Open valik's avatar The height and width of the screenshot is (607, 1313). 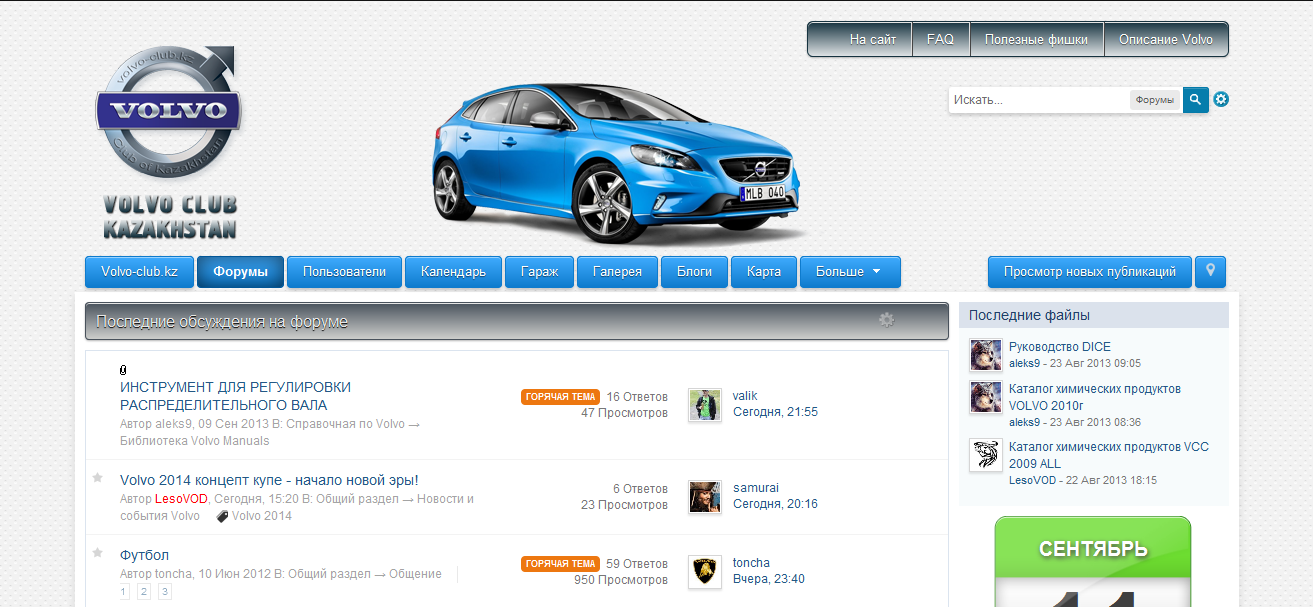click(x=705, y=405)
